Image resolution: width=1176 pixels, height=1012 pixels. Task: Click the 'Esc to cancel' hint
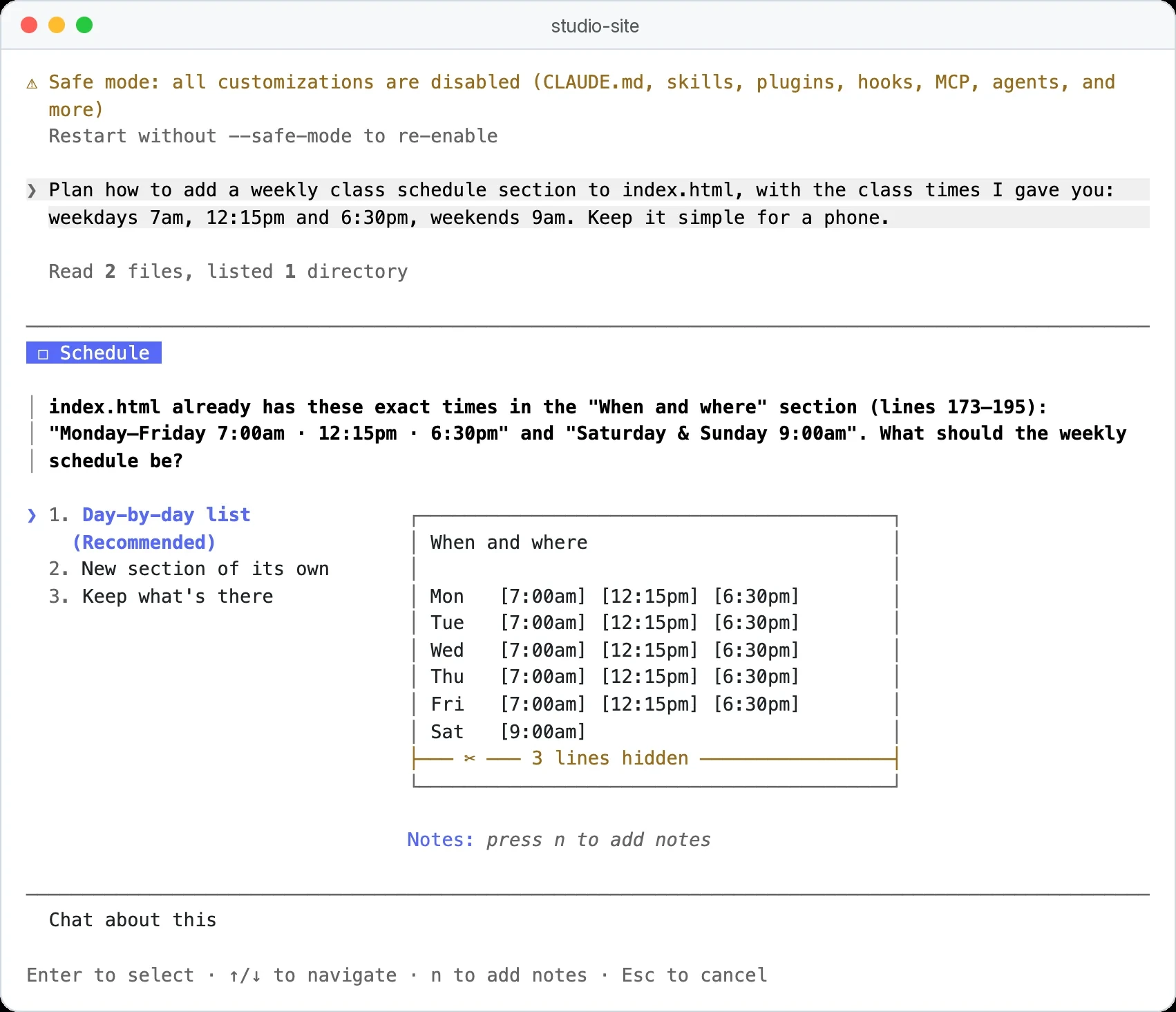tap(694, 975)
